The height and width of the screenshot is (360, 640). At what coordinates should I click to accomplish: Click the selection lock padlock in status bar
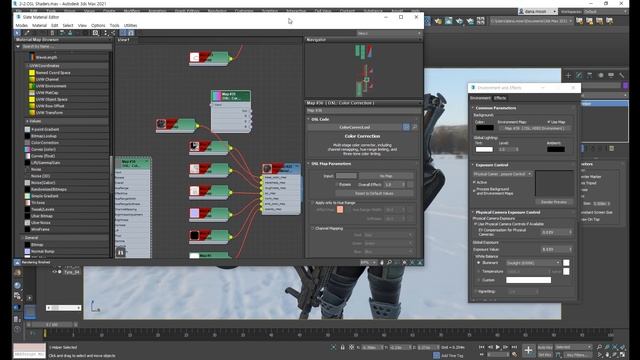342,347
